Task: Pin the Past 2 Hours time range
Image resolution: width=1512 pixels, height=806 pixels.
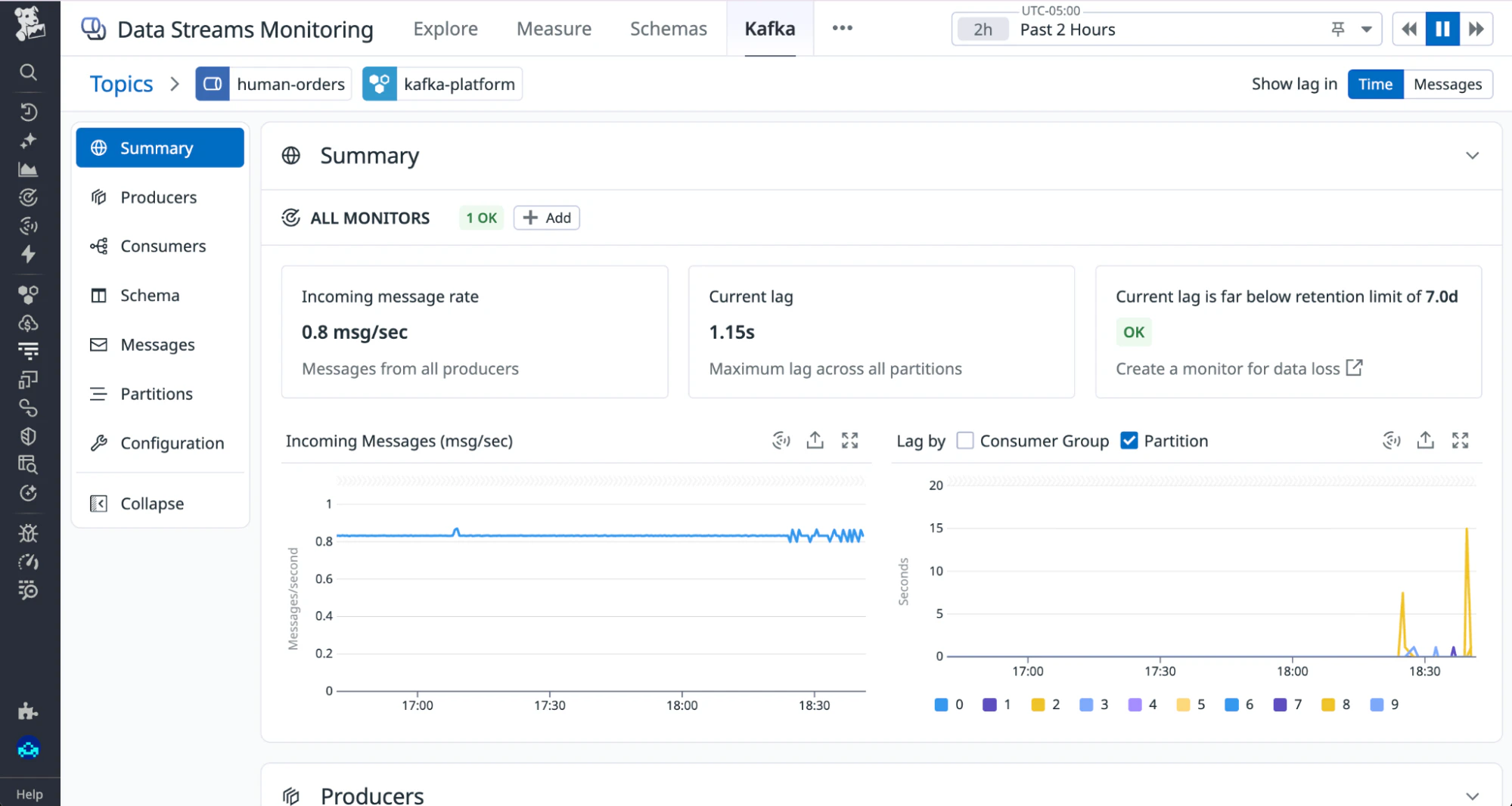Action: point(1338,29)
